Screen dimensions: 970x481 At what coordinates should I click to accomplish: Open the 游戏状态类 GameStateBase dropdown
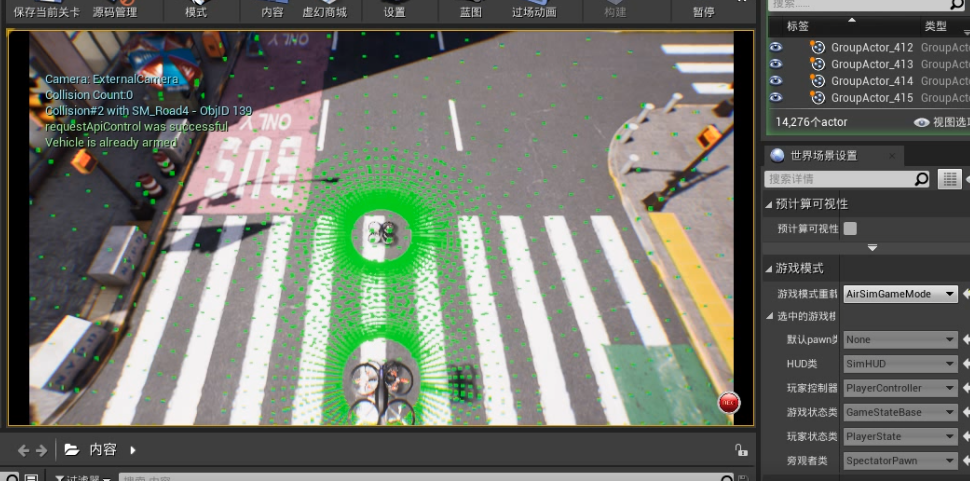click(x=901, y=412)
